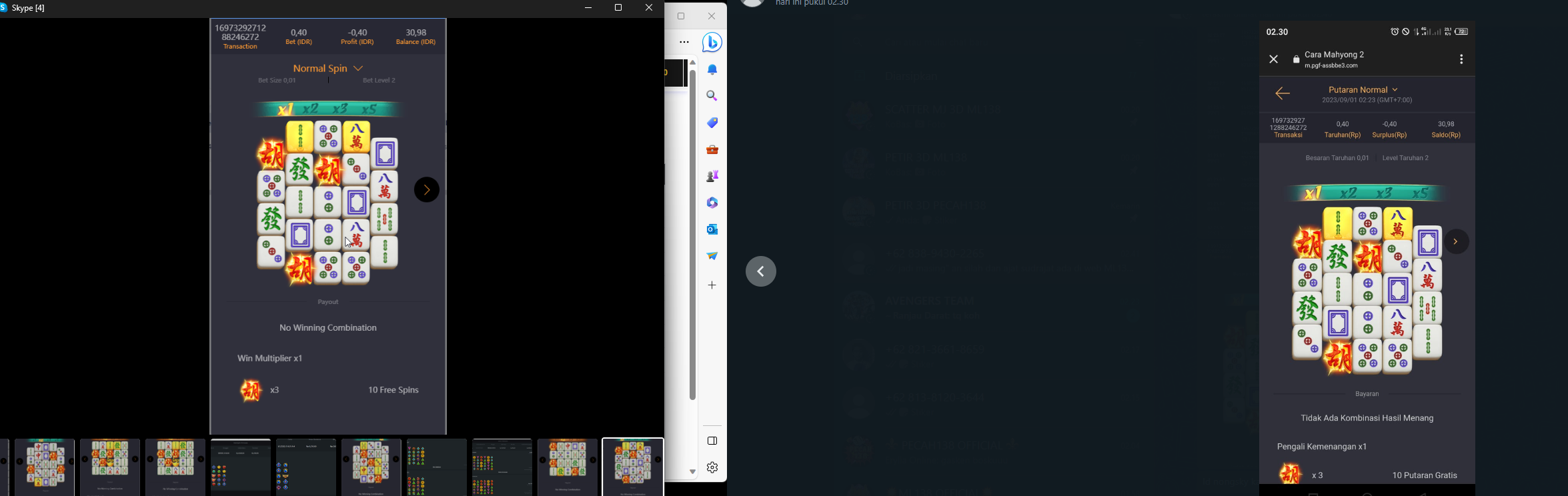Select the thumbnail just left of the highlighted one
Viewport: 1568px width, 496px height.
[568, 467]
